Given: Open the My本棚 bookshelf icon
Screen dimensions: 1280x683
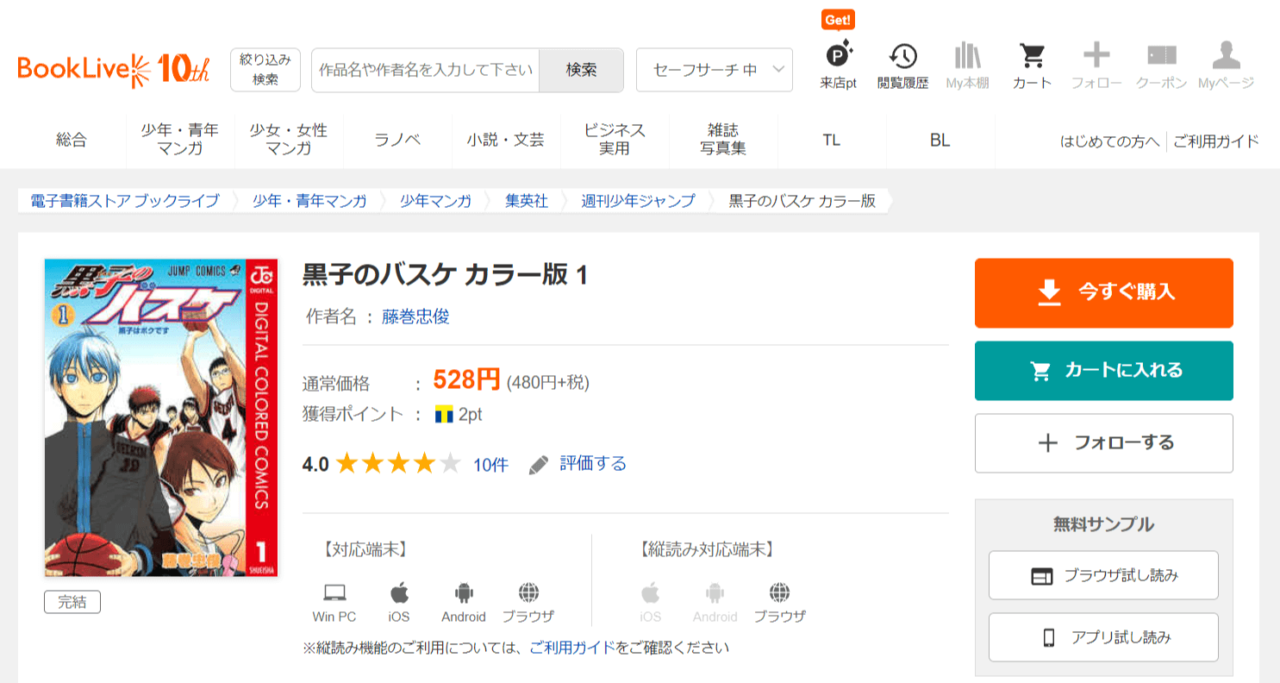Looking at the screenshot, I should 967,56.
